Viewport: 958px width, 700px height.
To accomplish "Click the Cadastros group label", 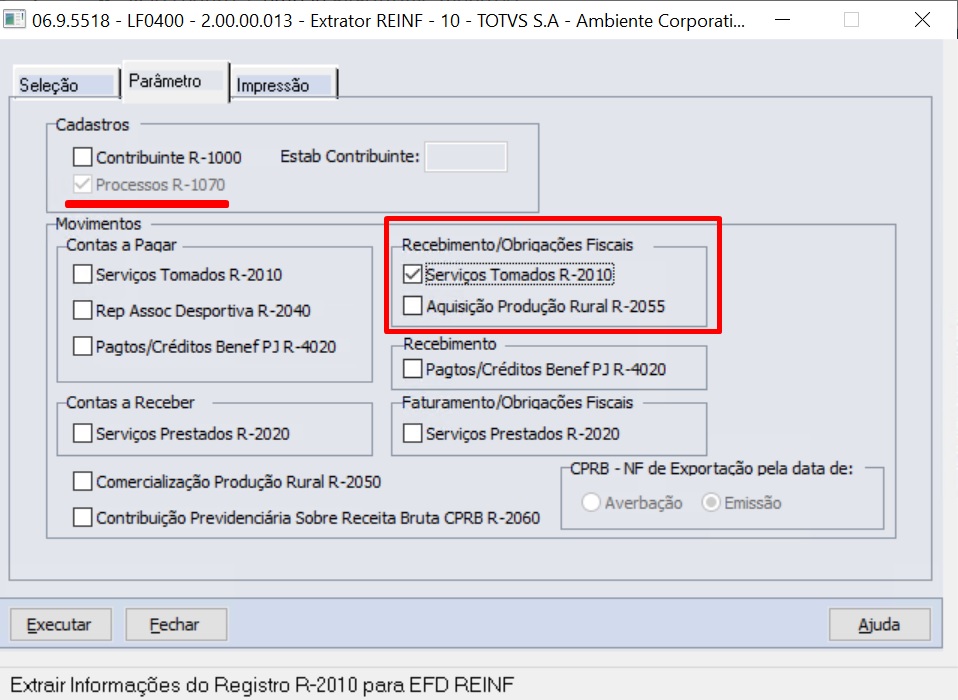I will pyautogui.click(x=92, y=125).
